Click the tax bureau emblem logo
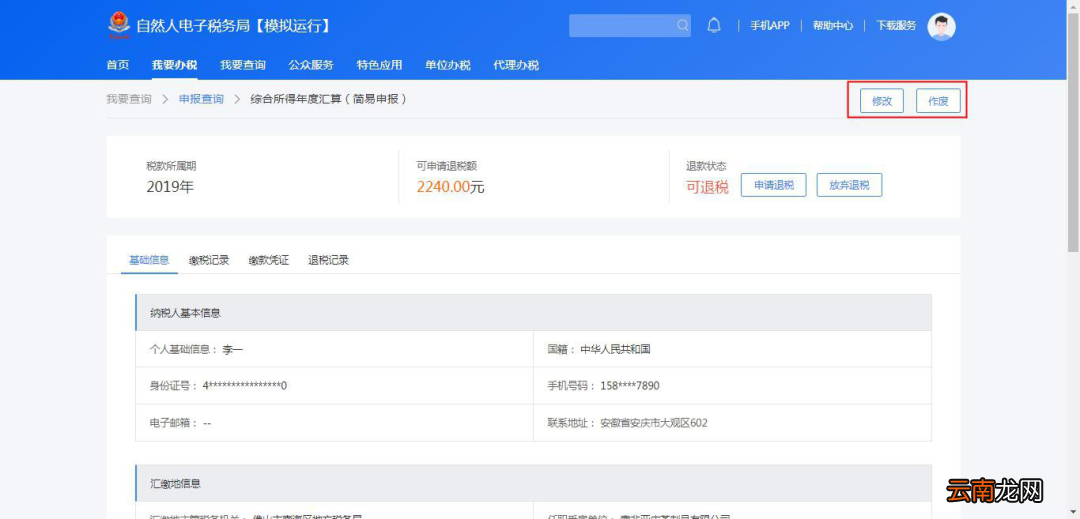This screenshot has height=519, width=1080. coord(118,25)
